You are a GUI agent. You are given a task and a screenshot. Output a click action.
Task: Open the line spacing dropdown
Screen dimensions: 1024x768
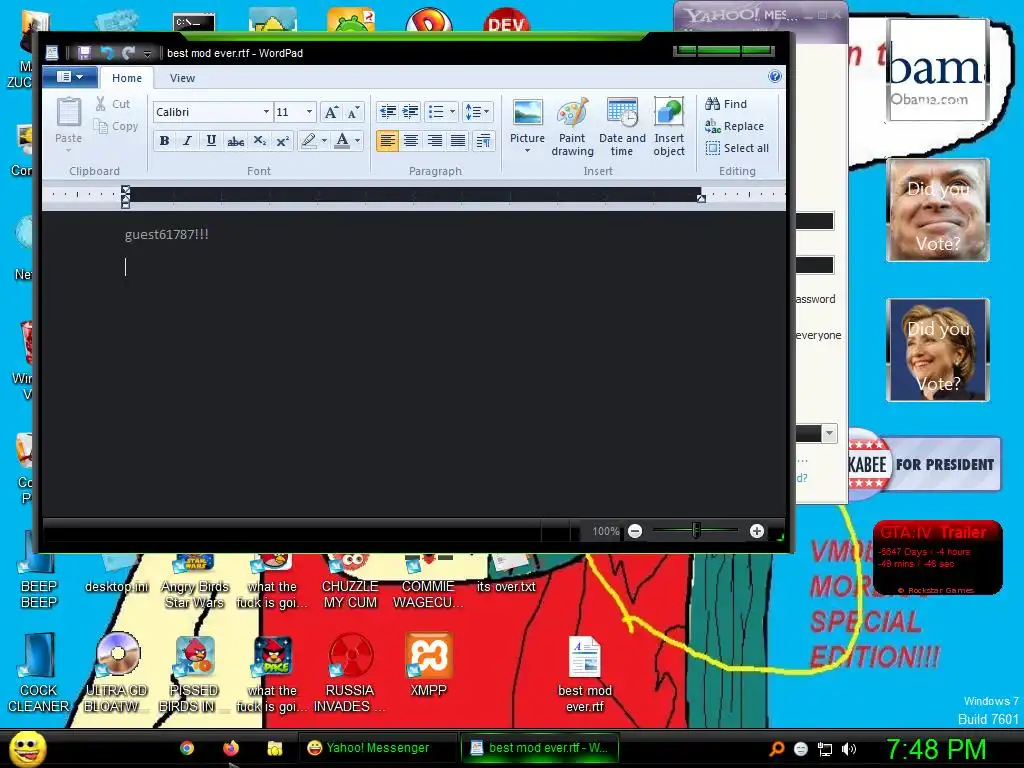[x=477, y=112]
